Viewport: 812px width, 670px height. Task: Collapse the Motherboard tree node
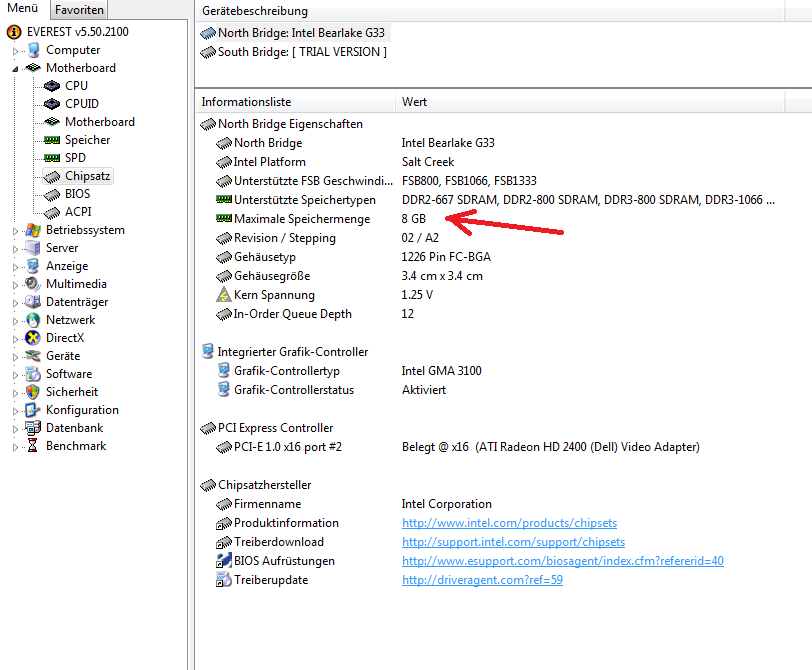tap(15, 69)
